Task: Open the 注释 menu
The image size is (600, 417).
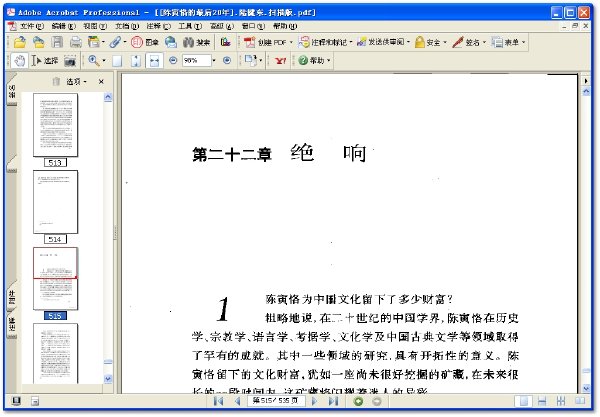Action: (x=158, y=26)
